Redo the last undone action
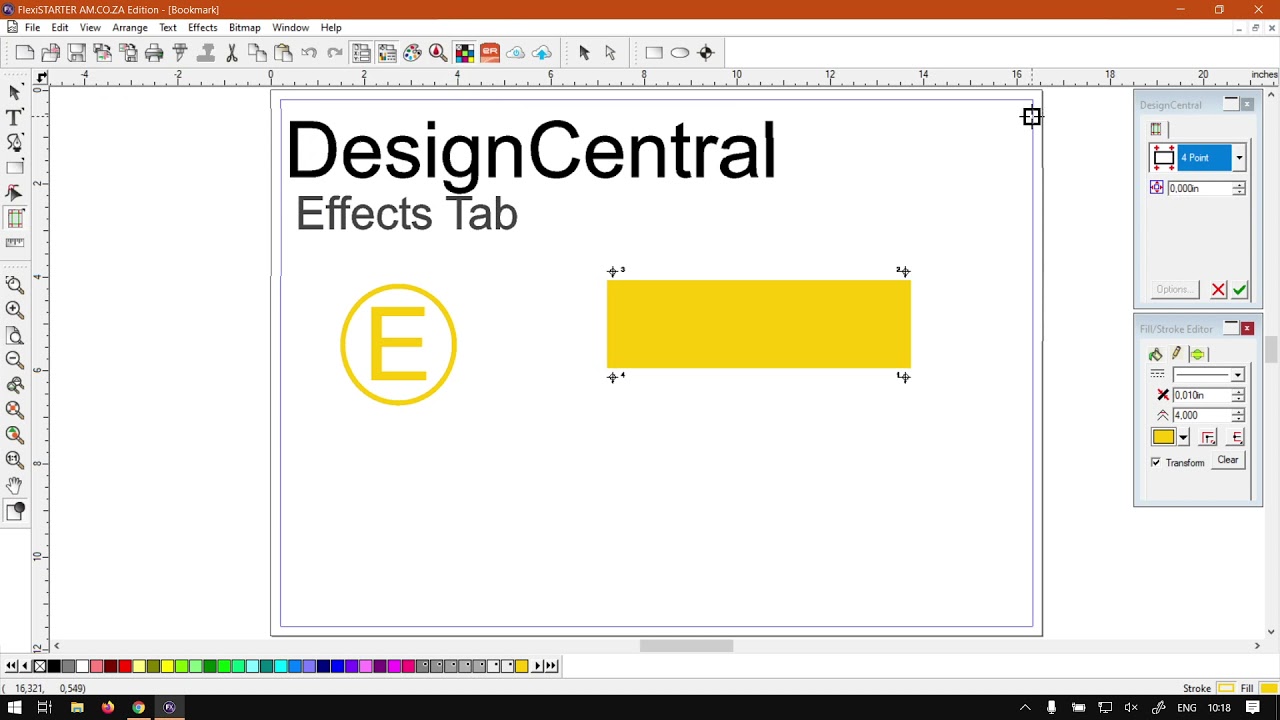Image resolution: width=1280 pixels, height=720 pixels. click(x=335, y=53)
